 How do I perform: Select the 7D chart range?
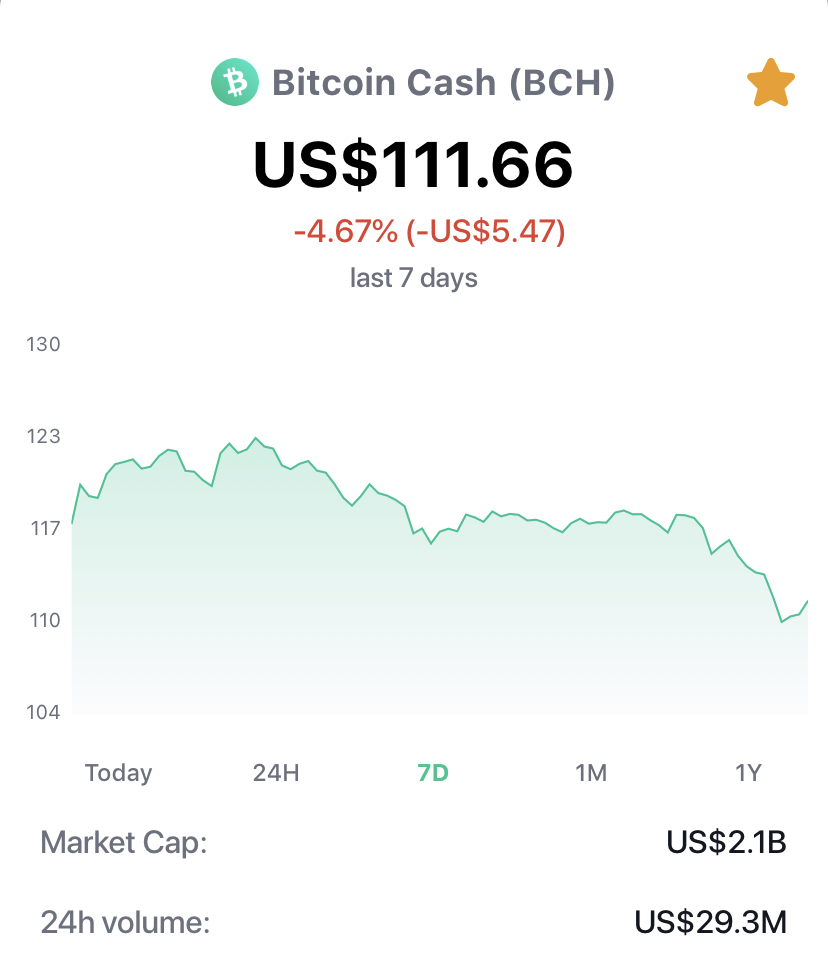433,773
